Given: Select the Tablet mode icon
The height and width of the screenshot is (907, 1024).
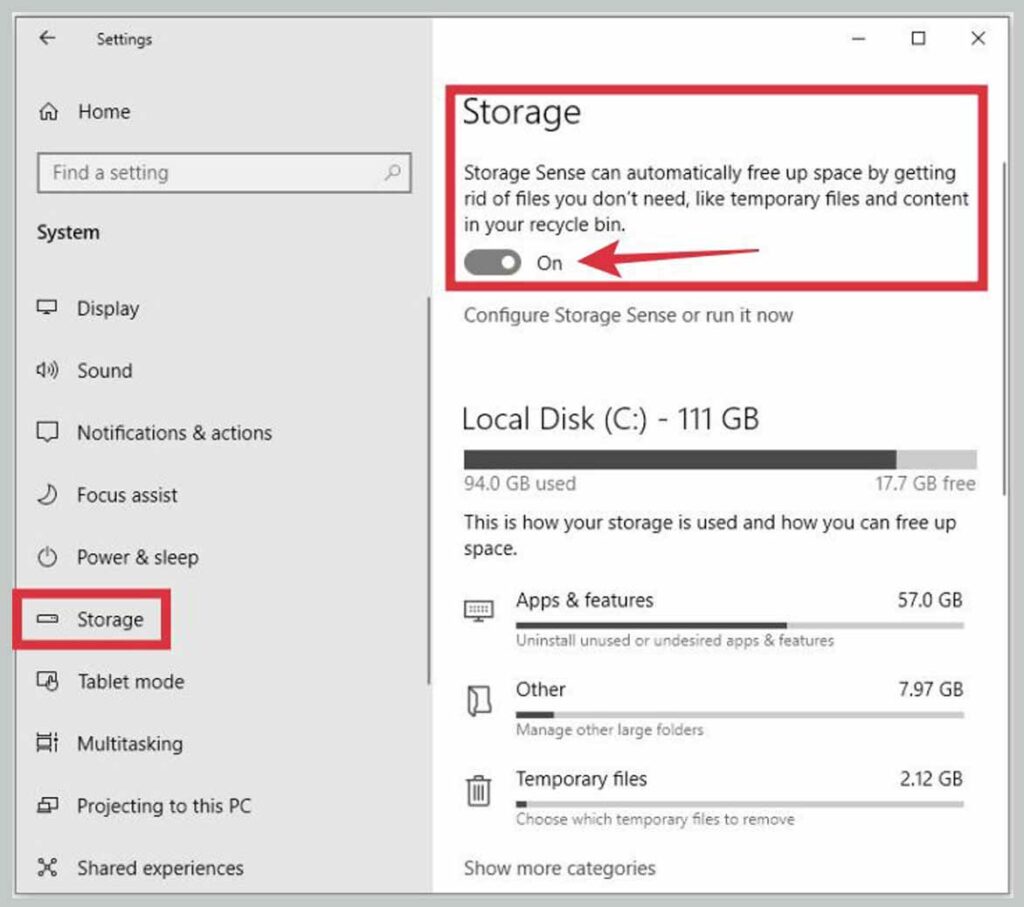Looking at the screenshot, I should (x=46, y=682).
